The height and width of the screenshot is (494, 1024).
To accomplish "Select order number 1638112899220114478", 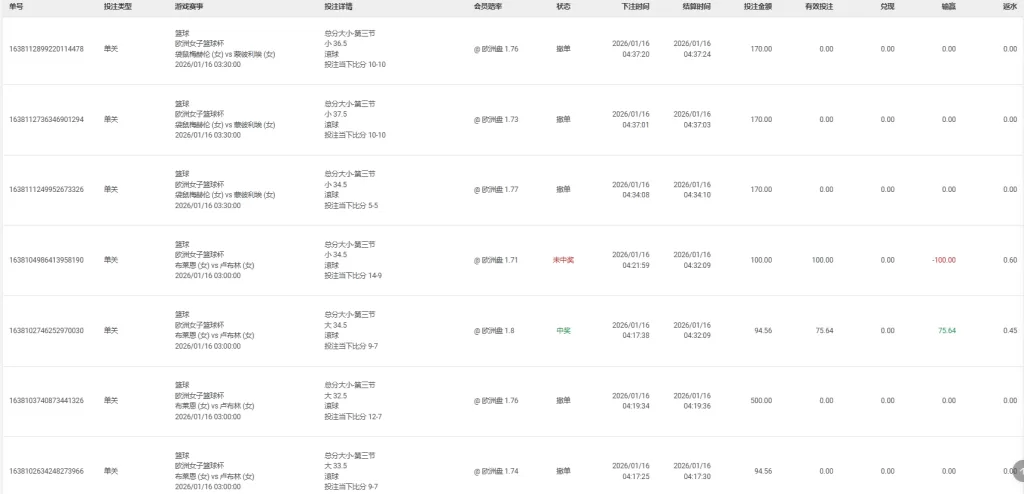I will click(x=46, y=49).
